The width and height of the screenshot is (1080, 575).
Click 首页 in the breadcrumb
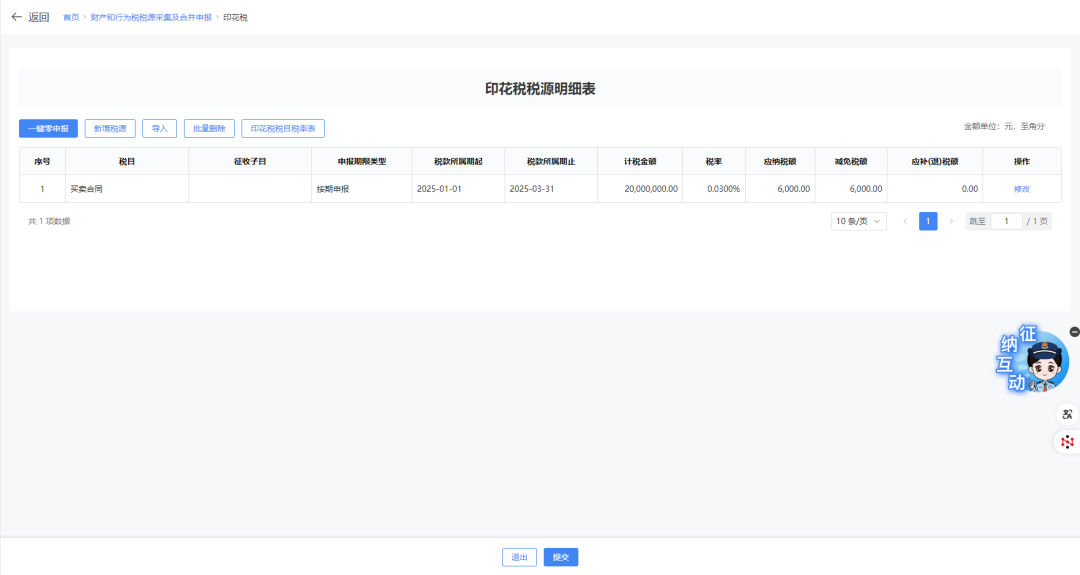pyautogui.click(x=71, y=17)
